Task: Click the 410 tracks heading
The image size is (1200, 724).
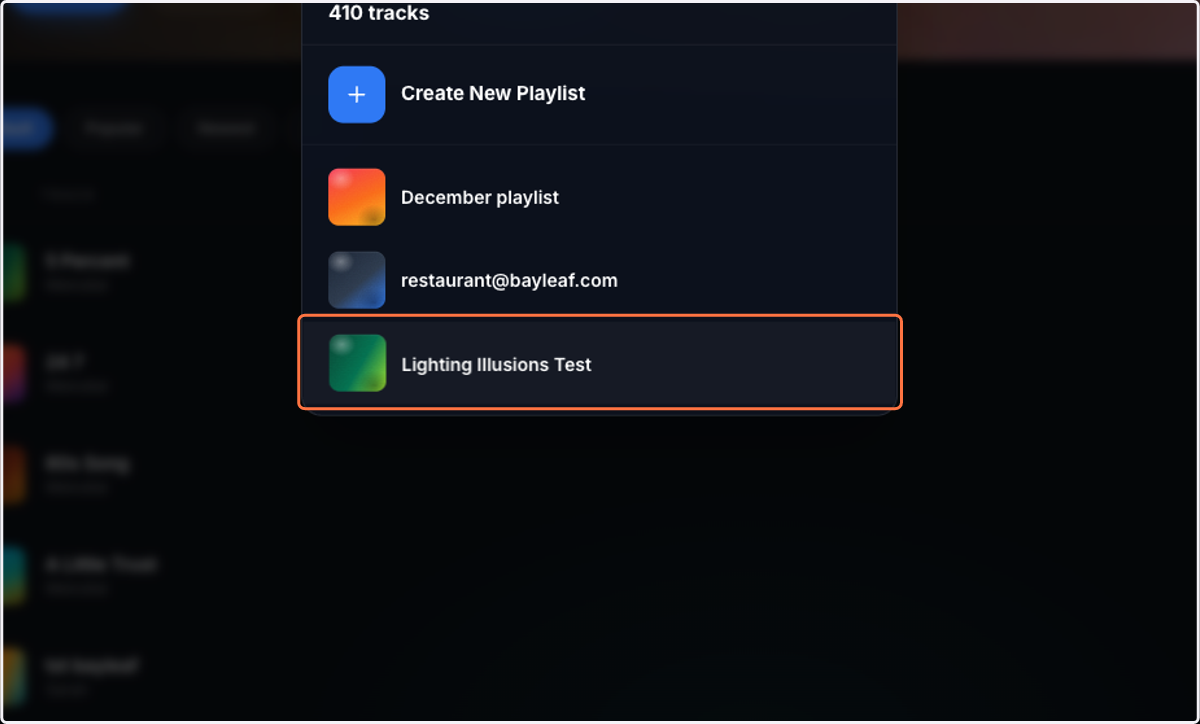Action: click(x=379, y=13)
